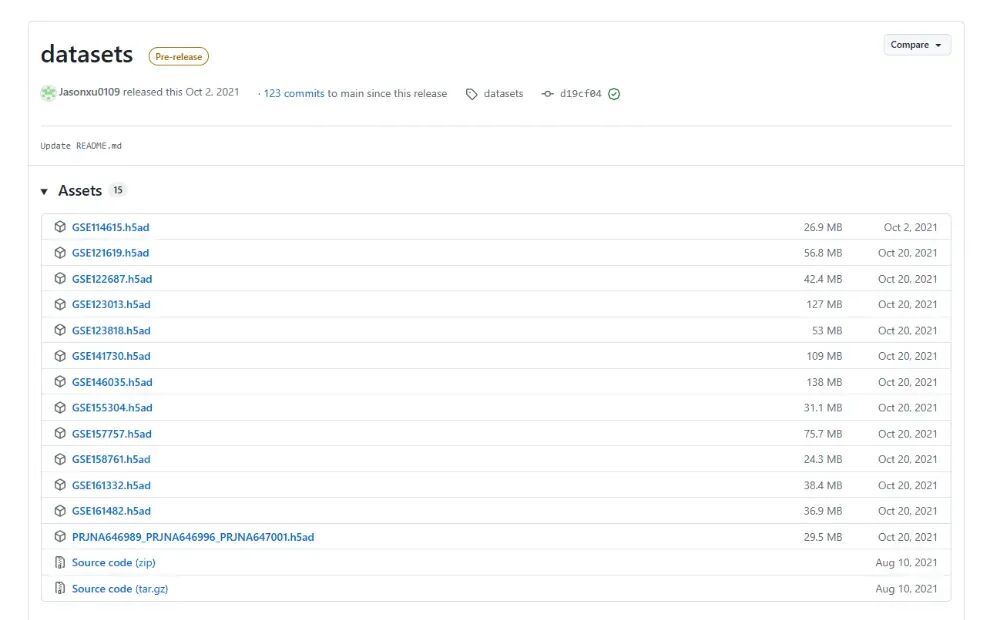The height and width of the screenshot is (620, 1000).
Task: Click the archive icon beside Source code (tar.gz)
Action: (x=60, y=588)
